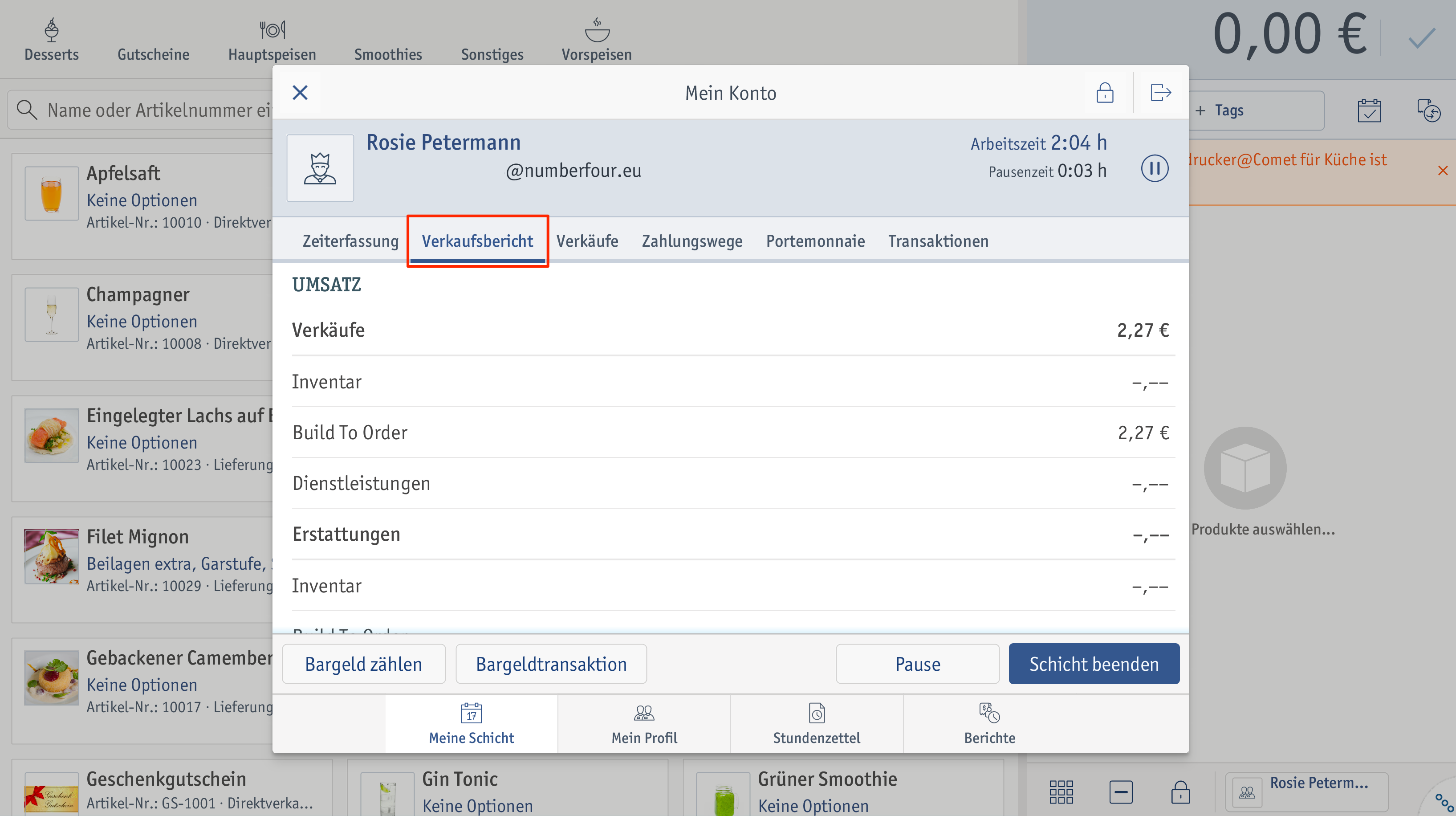Click the Eingelegter Lachs product image
1456x816 pixels.
pyautogui.click(x=52, y=436)
